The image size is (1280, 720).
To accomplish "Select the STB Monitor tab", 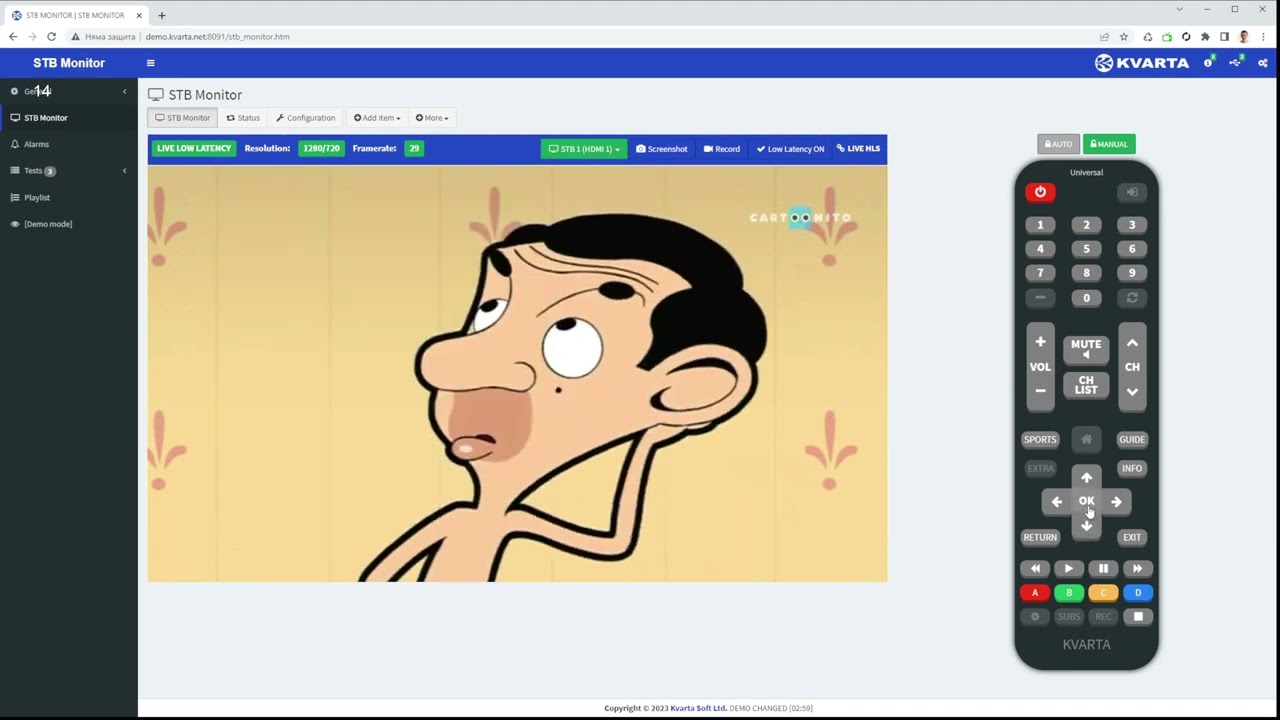I will pyautogui.click(x=183, y=118).
